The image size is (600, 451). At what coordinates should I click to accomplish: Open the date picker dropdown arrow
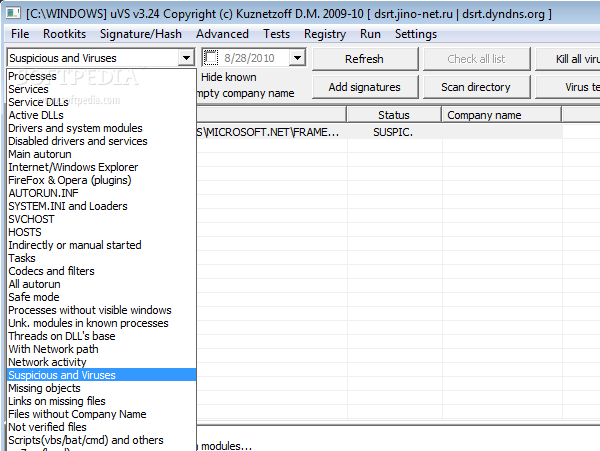[296, 58]
